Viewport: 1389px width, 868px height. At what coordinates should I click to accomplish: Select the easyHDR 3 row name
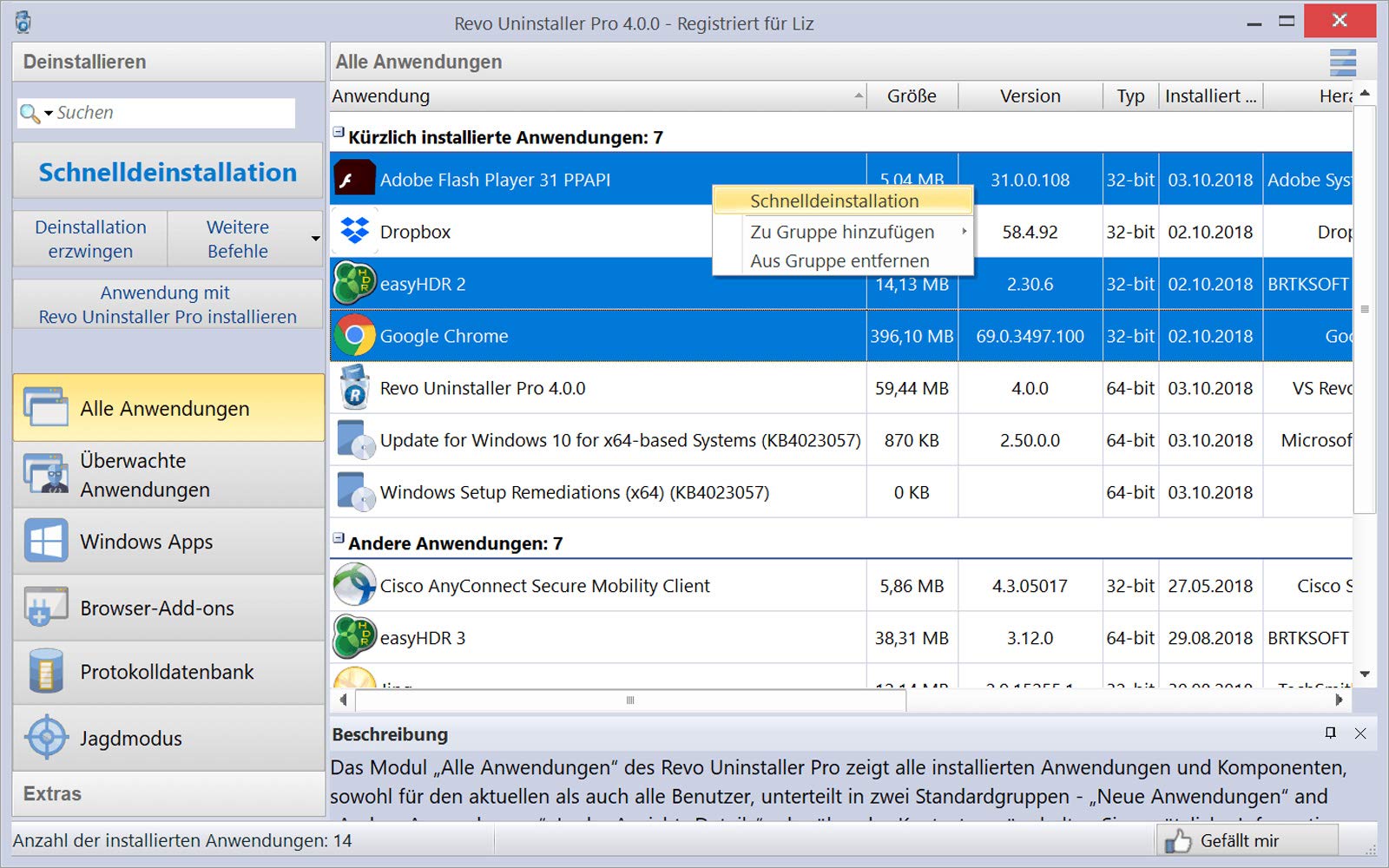(x=423, y=638)
